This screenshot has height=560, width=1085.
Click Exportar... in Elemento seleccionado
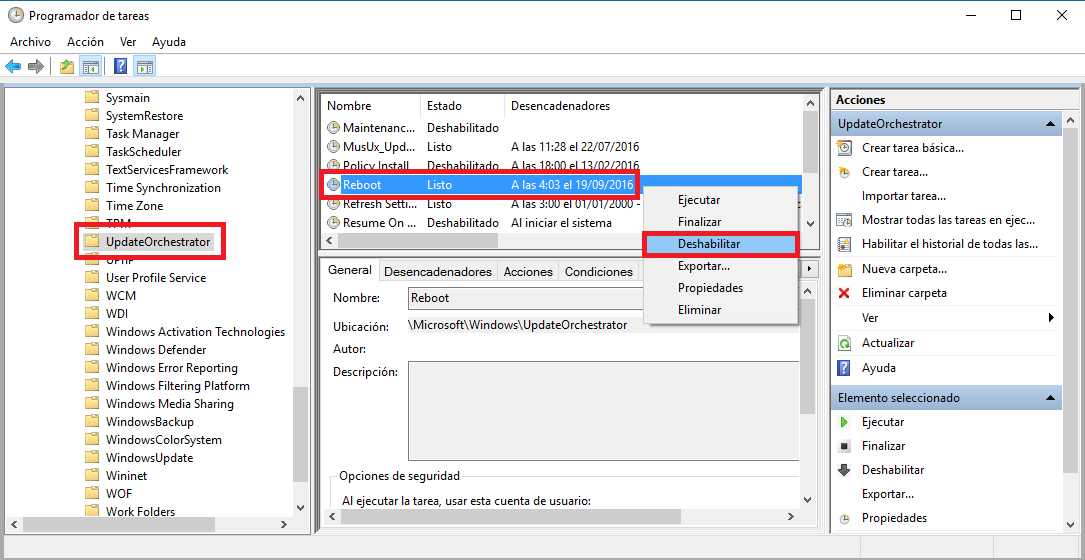point(888,494)
